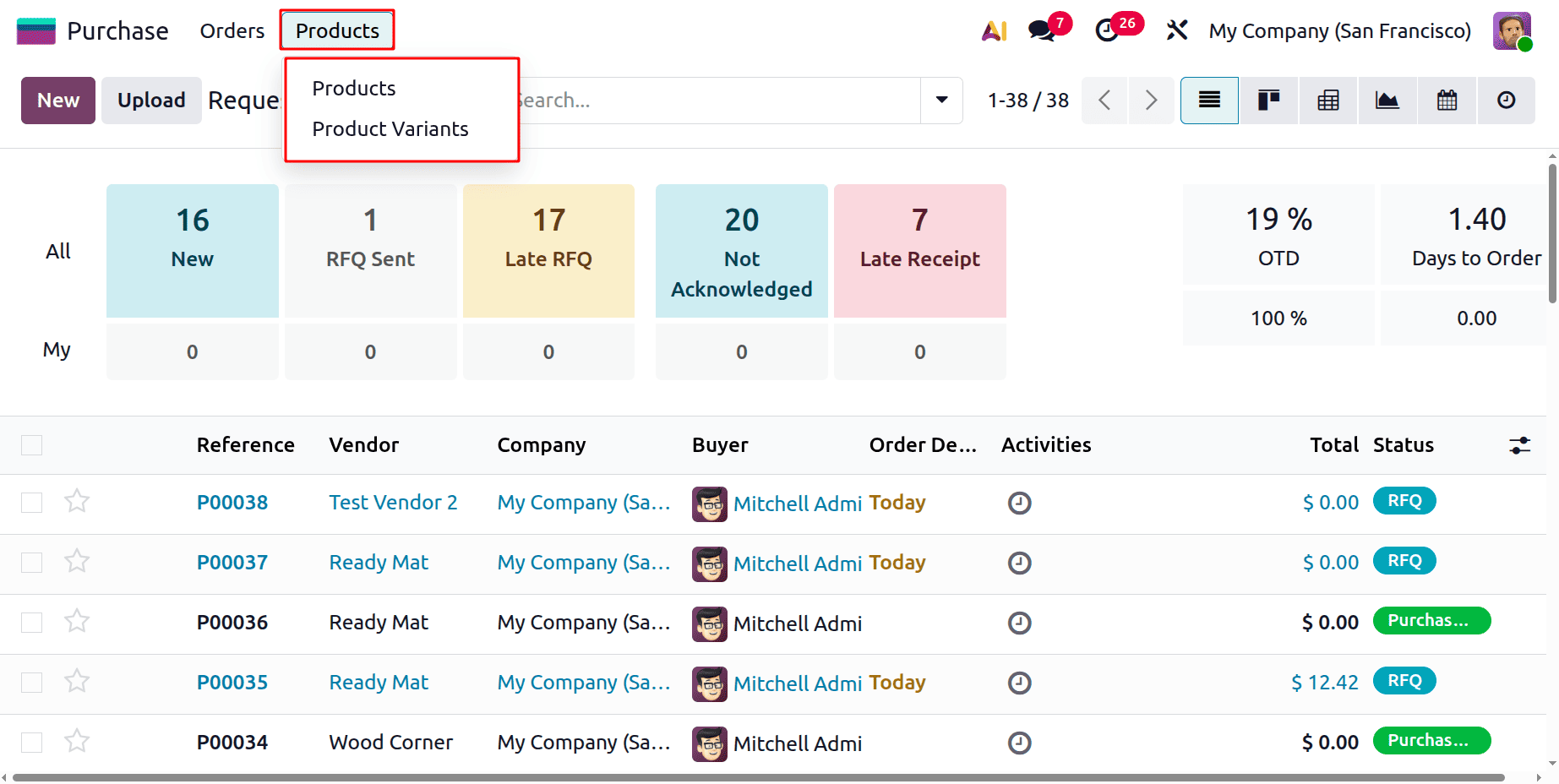Open the AI assistant
This screenshot has width=1559, height=784.
tap(994, 30)
